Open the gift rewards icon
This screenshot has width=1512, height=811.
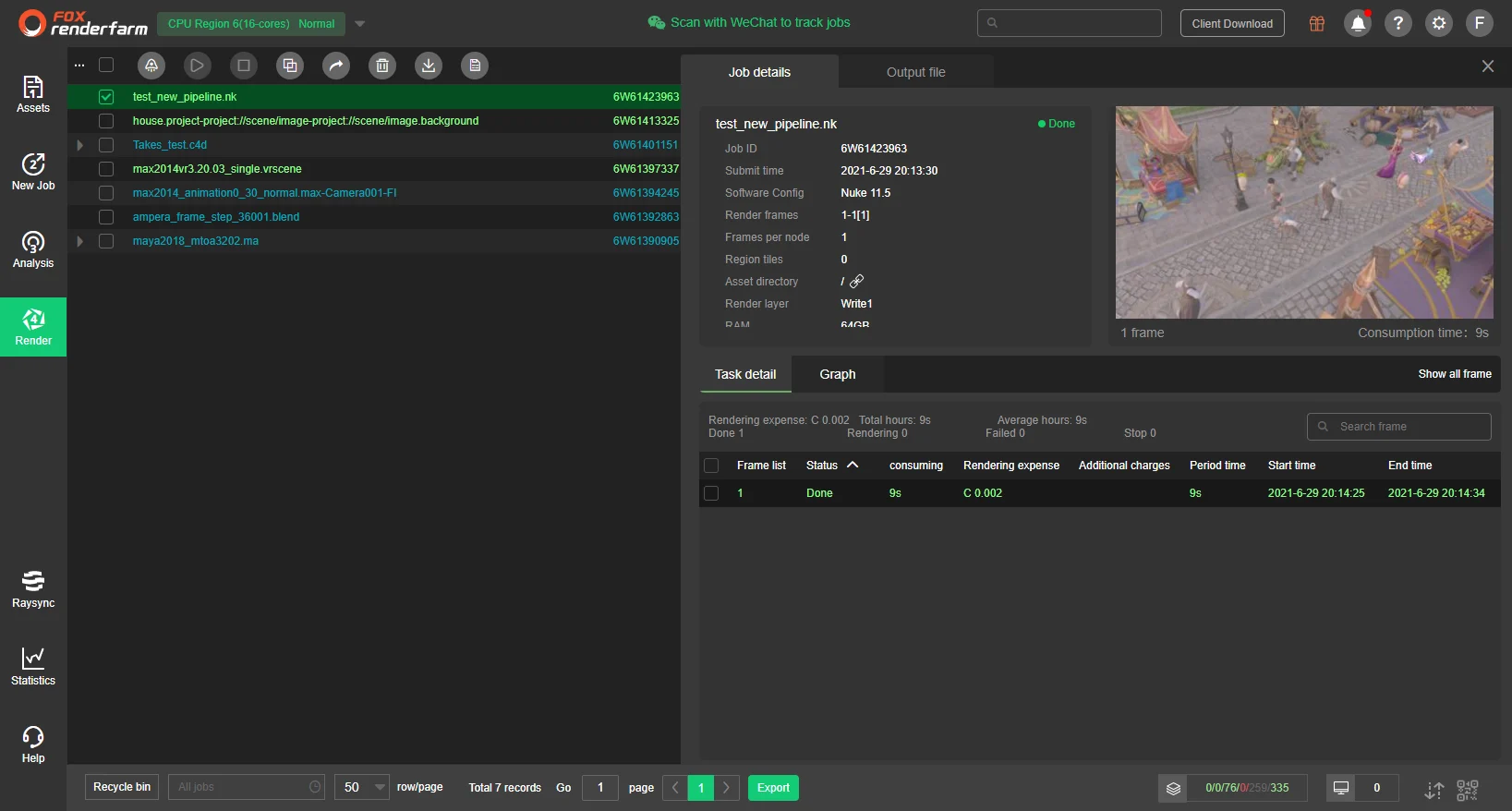coord(1317,23)
